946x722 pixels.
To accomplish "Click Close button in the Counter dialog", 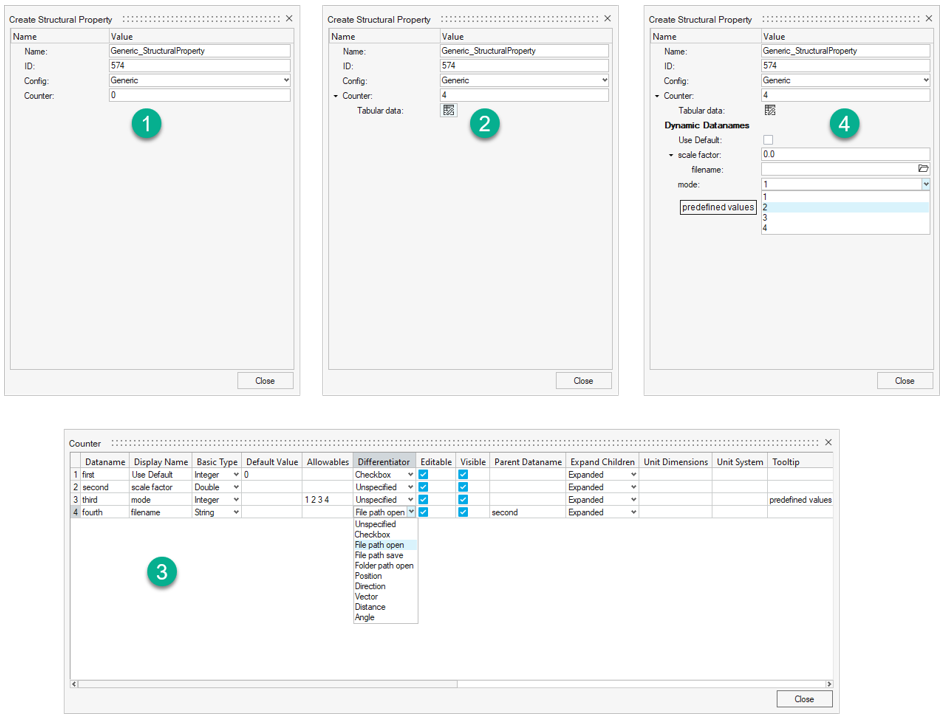I will (x=803, y=699).
